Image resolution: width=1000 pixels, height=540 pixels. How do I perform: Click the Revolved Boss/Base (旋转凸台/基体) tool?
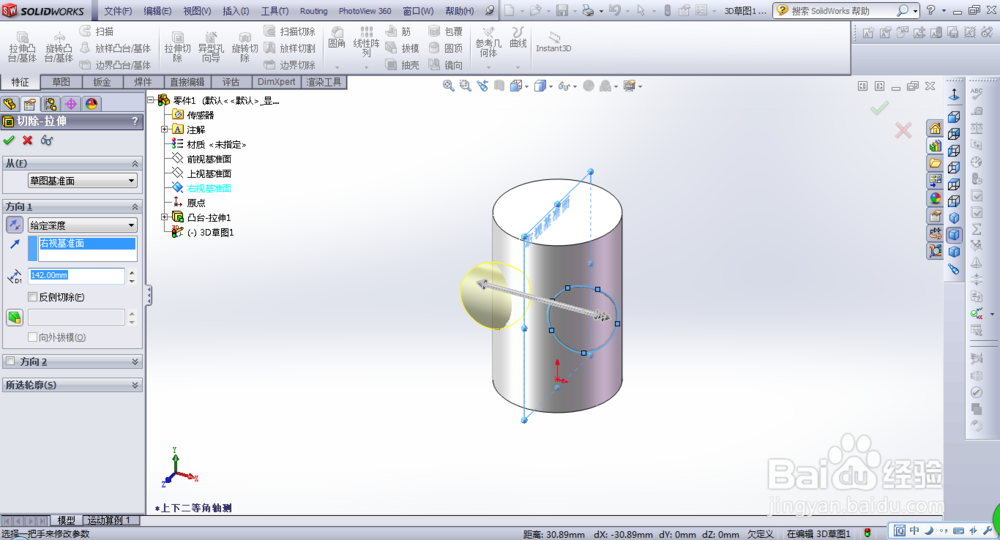click(x=59, y=47)
